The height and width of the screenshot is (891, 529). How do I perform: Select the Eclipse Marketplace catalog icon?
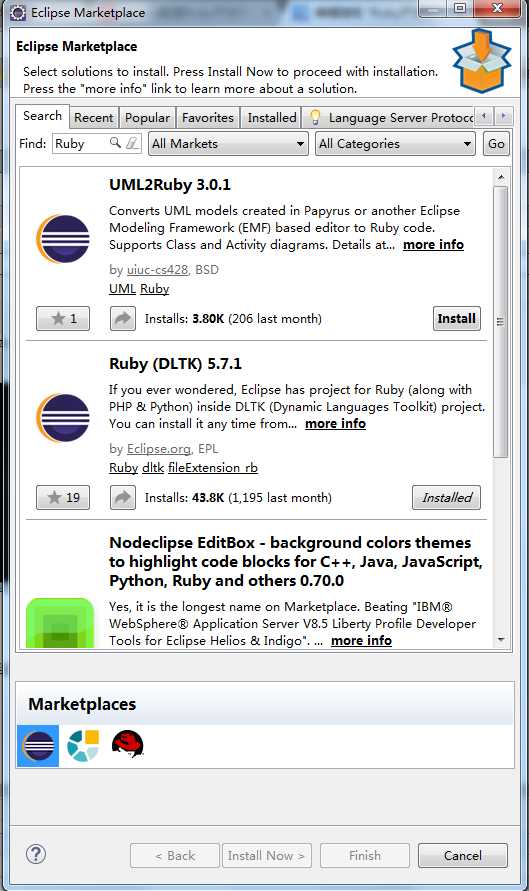click(x=38, y=746)
